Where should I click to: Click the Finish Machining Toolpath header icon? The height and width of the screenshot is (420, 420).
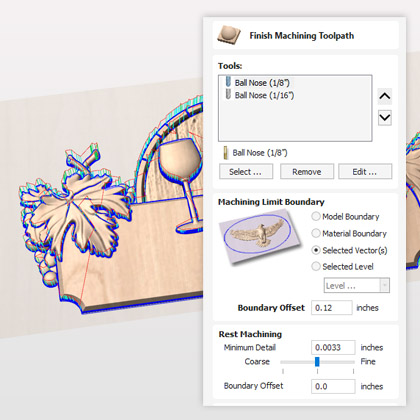coord(229,34)
